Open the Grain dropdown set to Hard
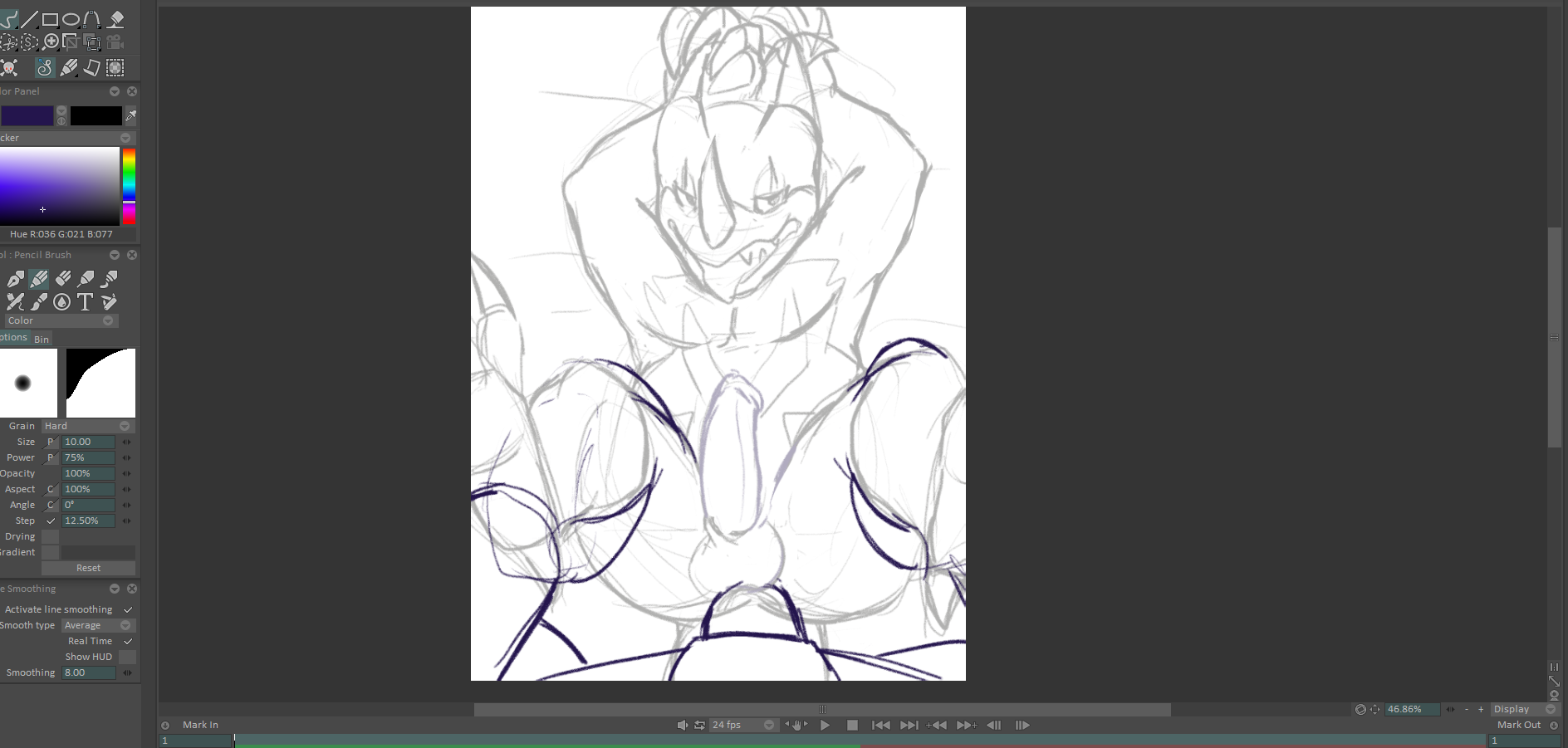 pos(88,426)
